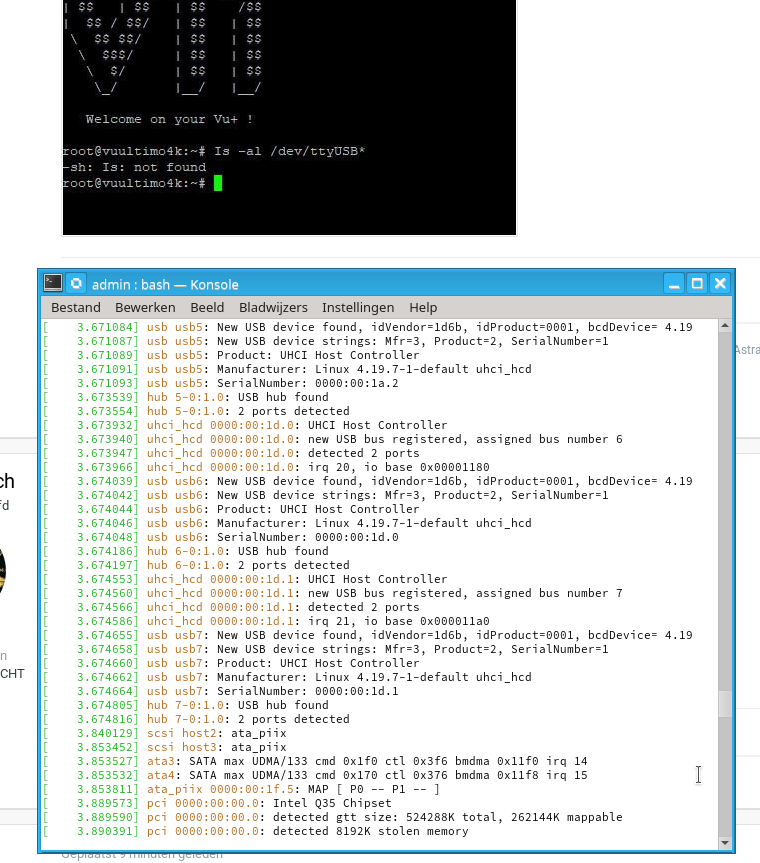Click line 'irq 21, io base 0x000011a0'
Screen dimensions: 760x863
(318, 621)
